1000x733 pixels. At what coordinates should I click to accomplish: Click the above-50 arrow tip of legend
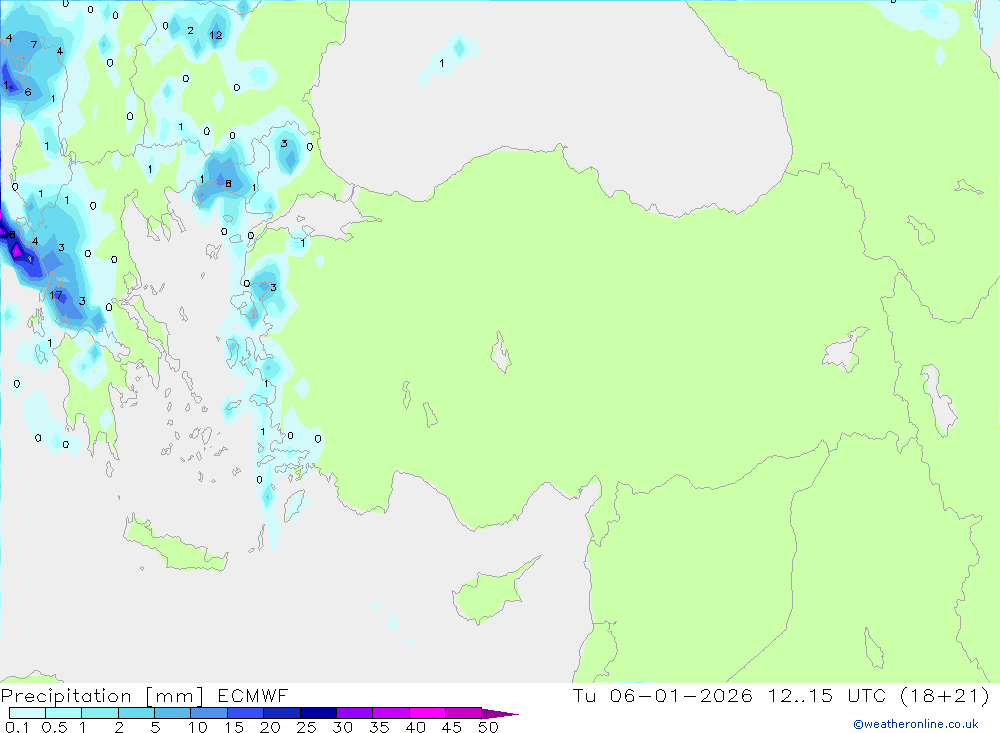point(500,713)
